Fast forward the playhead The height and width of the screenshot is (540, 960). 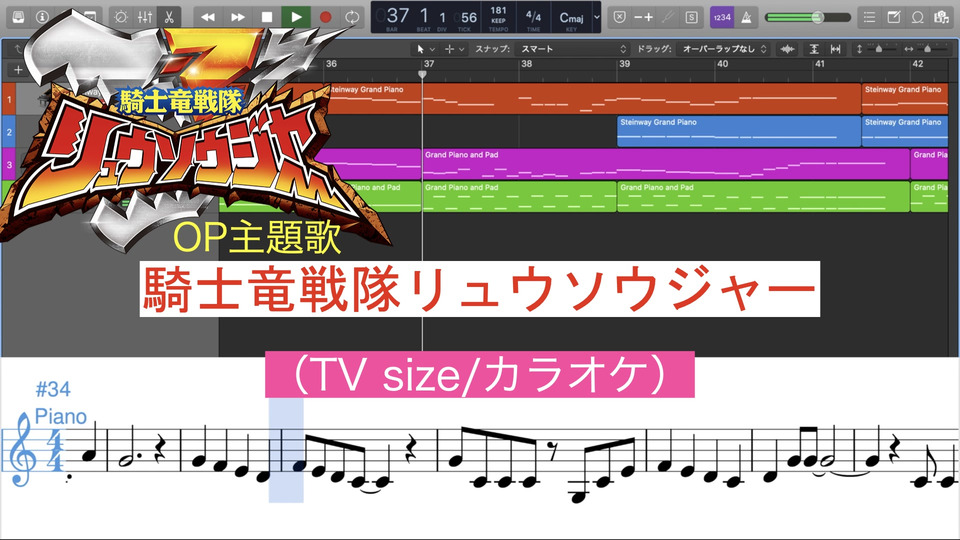[238, 17]
